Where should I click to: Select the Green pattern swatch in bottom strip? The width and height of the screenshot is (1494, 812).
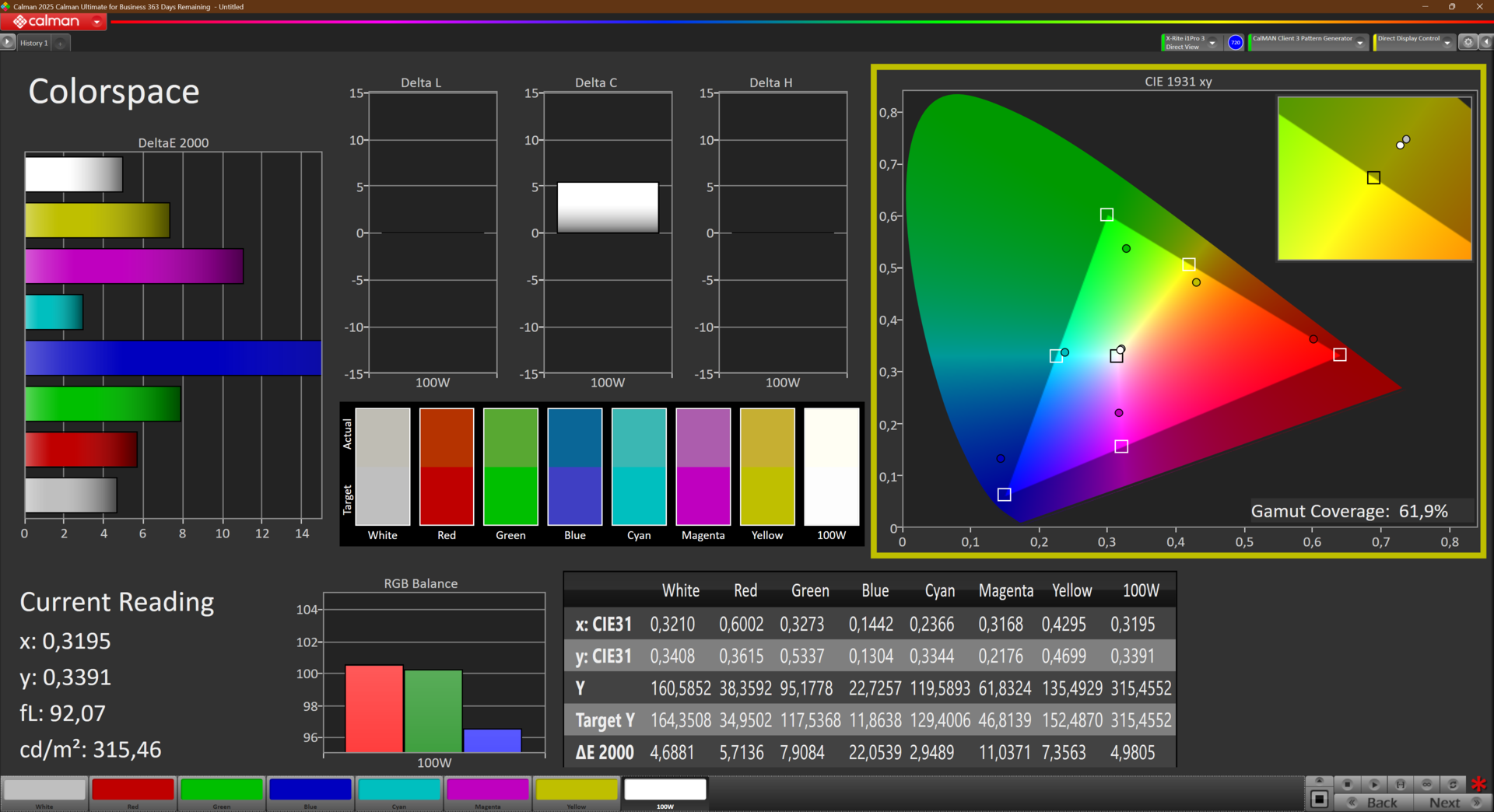tap(222, 793)
